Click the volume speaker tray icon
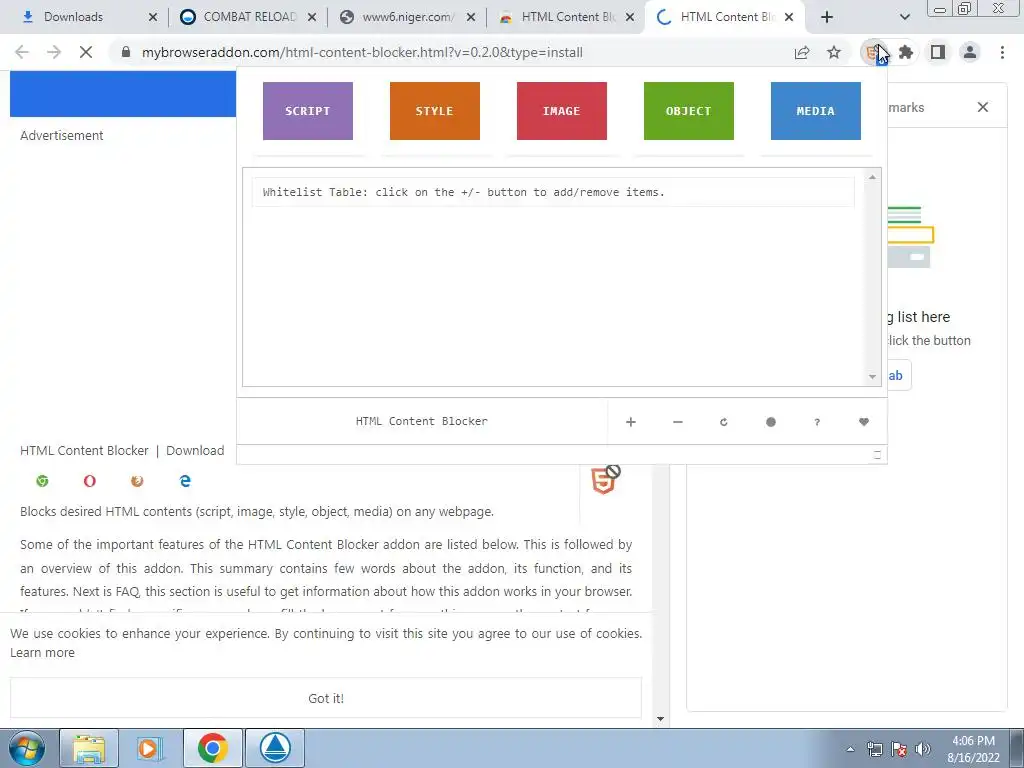This screenshot has height=768, width=1024. 923,749
